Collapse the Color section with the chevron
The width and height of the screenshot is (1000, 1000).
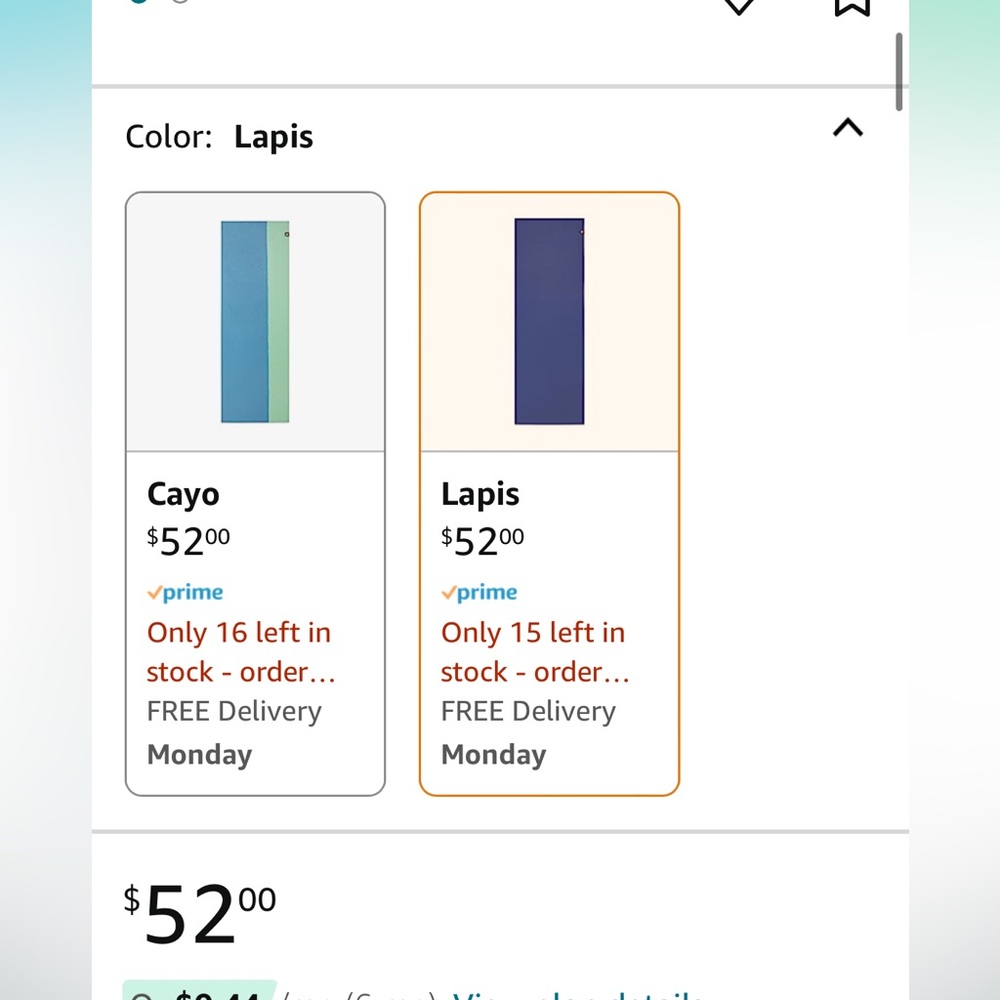[x=847, y=128]
